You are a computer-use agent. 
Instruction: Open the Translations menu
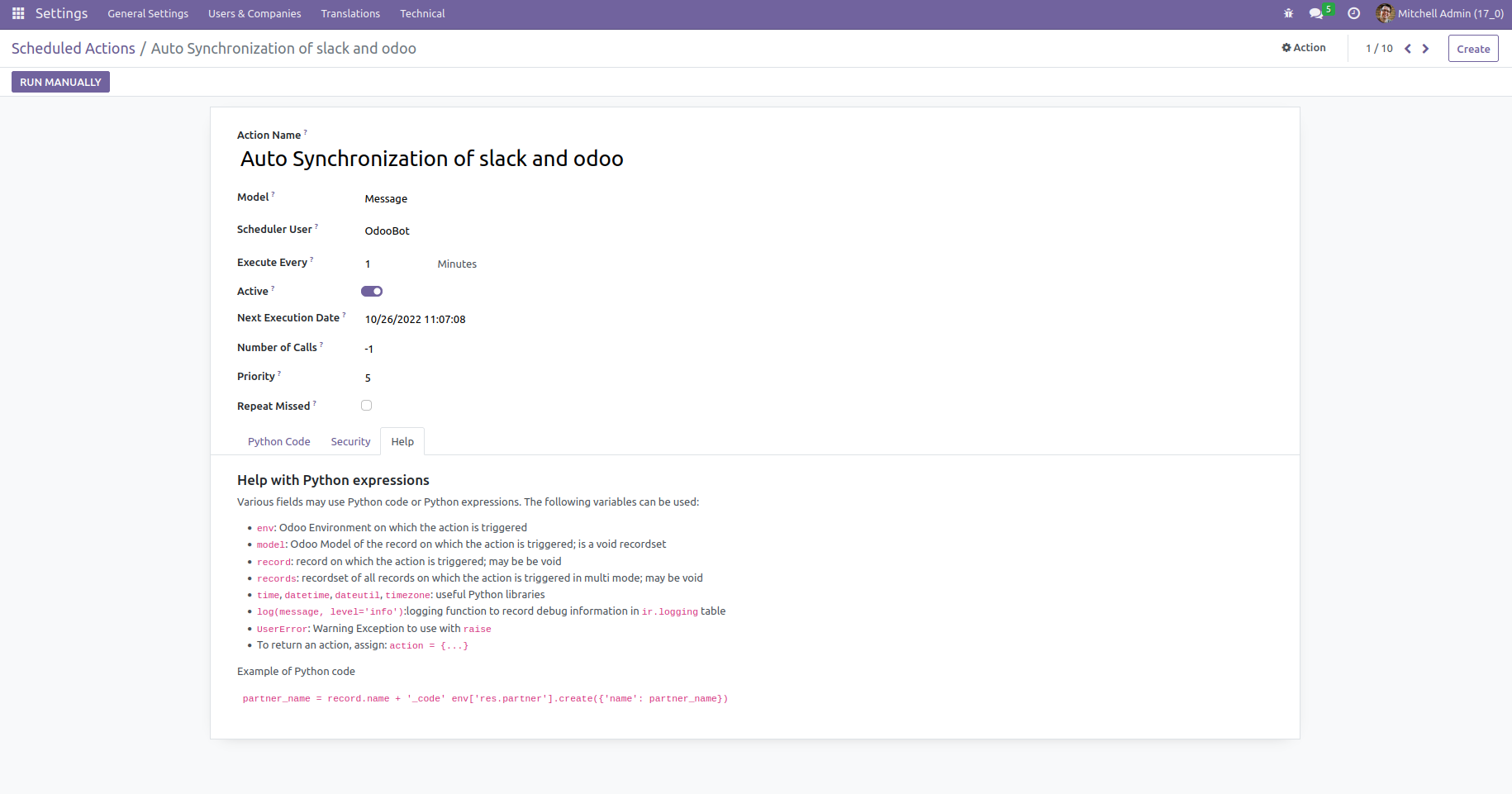350,14
